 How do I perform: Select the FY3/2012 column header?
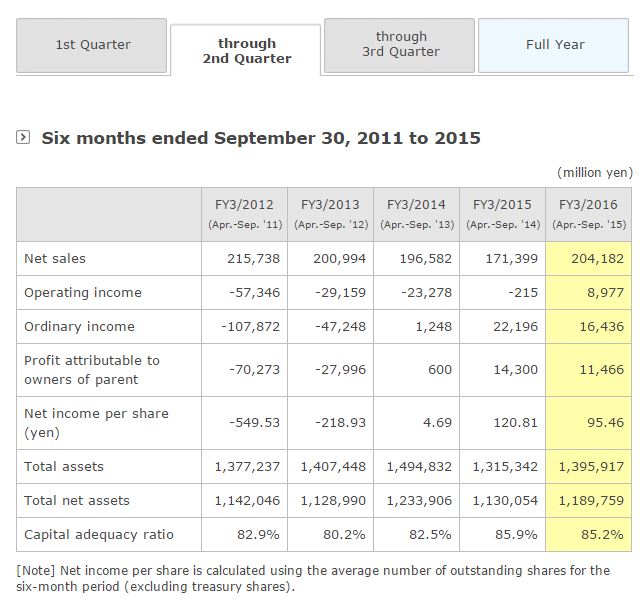click(x=244, y=213)
